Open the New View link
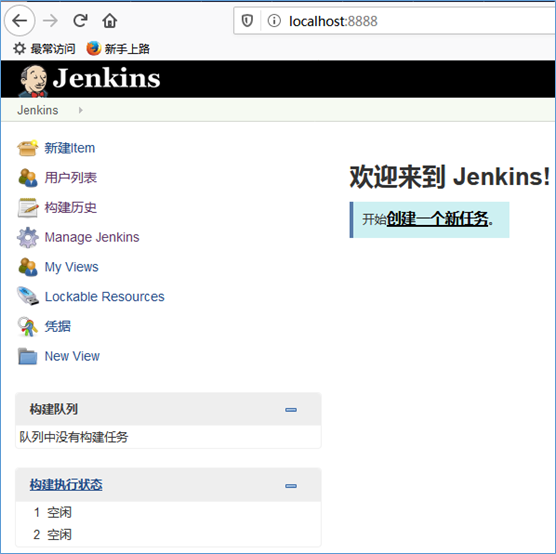Image resolution: width=556 pixels, height=554 pixels. tap(72, 356)
